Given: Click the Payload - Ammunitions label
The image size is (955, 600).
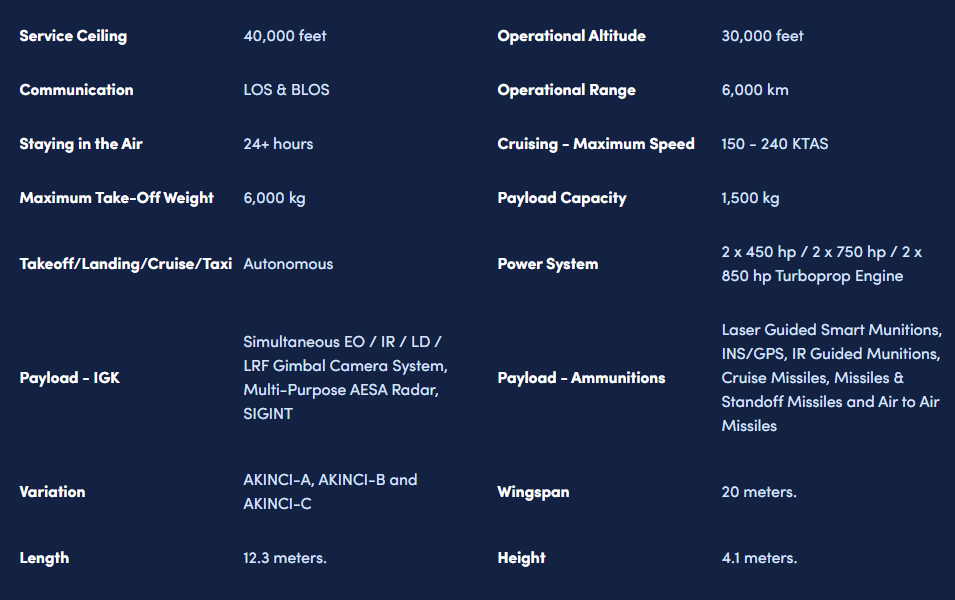Looking at the screenshot, I should click(581, 378).
